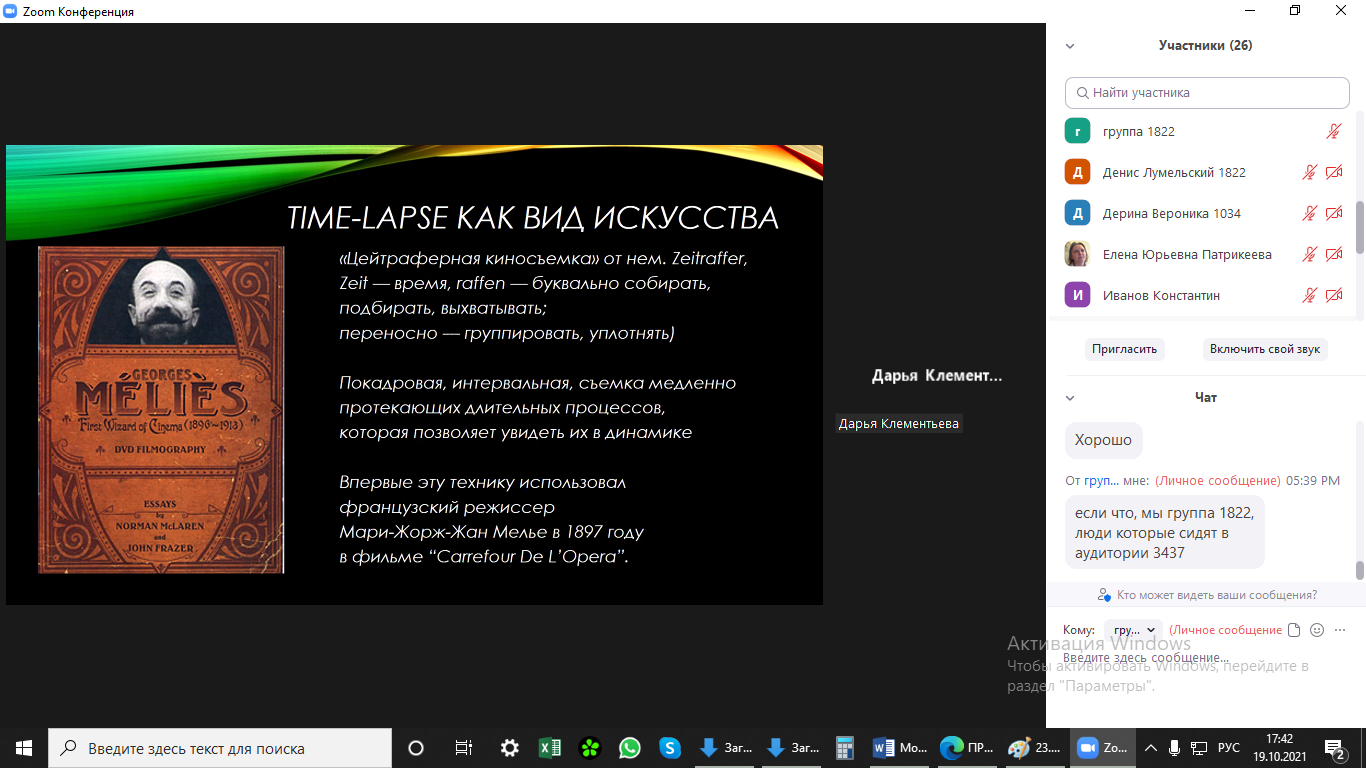
Task: Click the Хорошо chat message bubble
Action: pyautogui.click(x=1103, y=440)
